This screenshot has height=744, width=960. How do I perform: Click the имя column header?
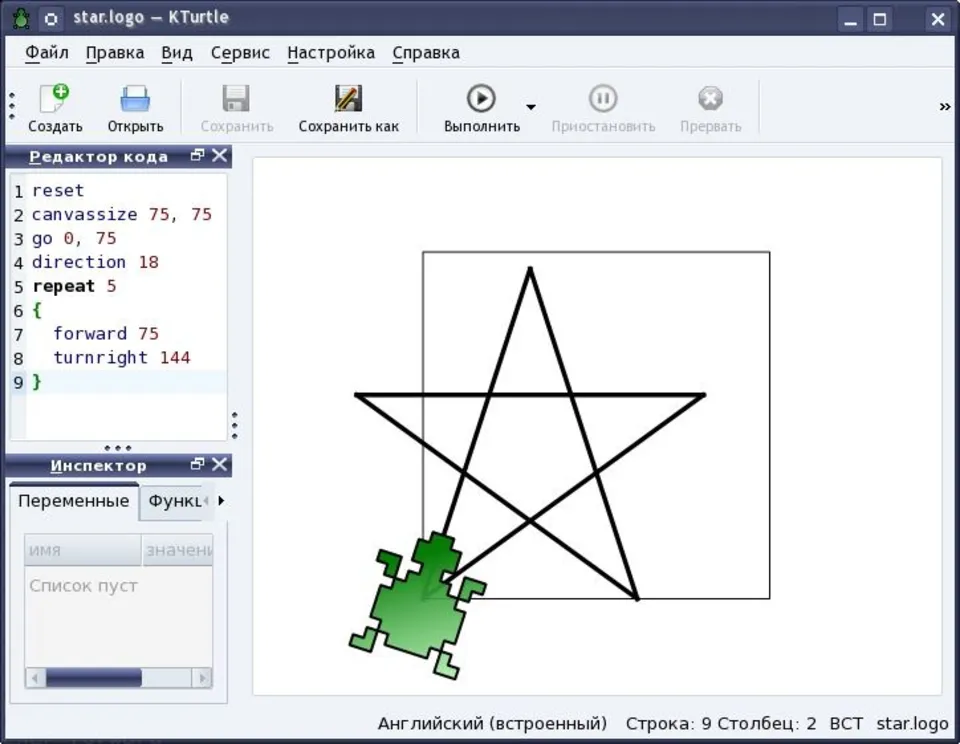(x=83, y=550)
